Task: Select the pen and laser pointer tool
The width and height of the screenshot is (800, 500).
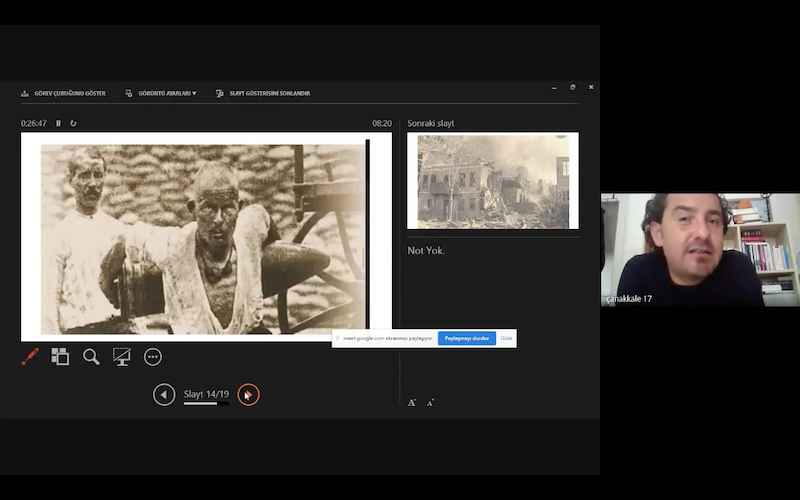Action: [30, 357]
